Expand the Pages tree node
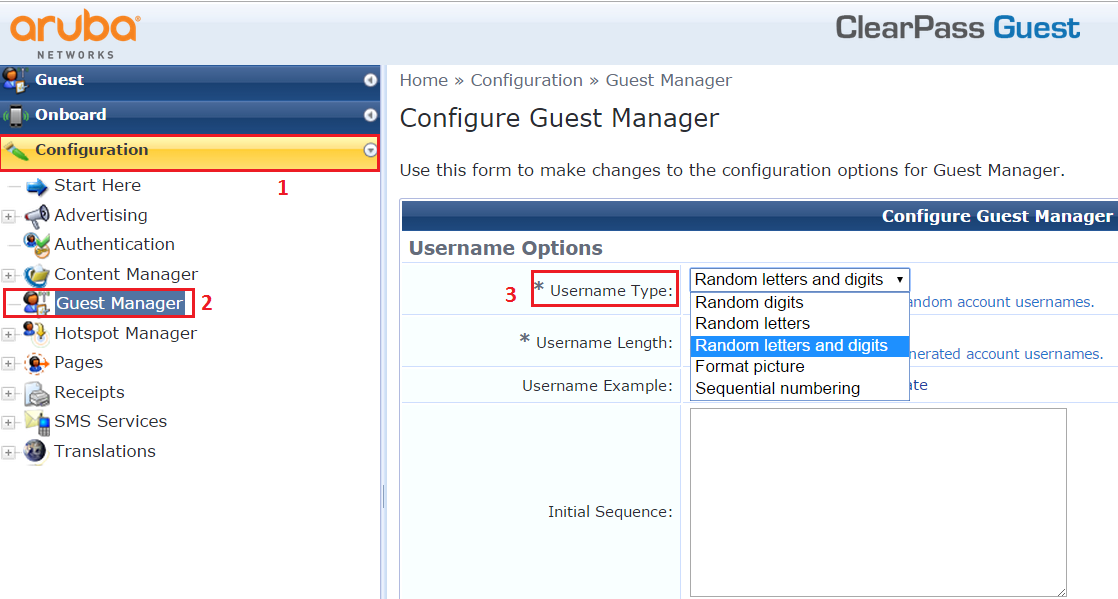The height and width of the screenshot is (599, 1118). [x=9, y=364]
